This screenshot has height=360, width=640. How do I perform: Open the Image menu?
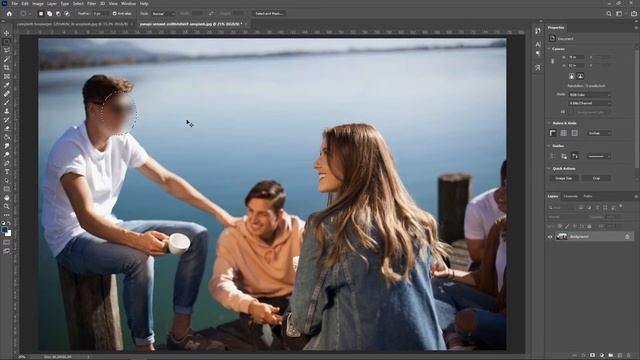click(x=38, y=4)
